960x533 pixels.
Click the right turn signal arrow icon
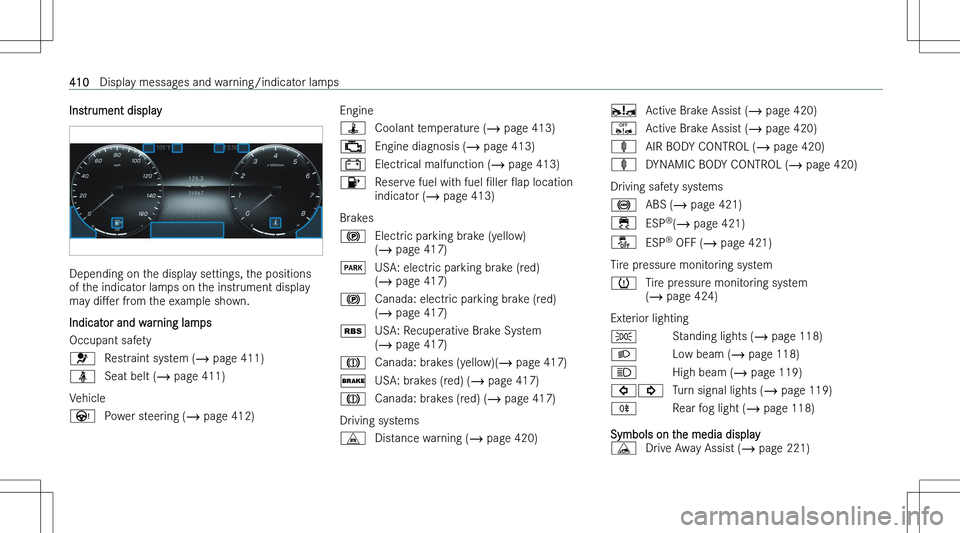coord(651,390)
